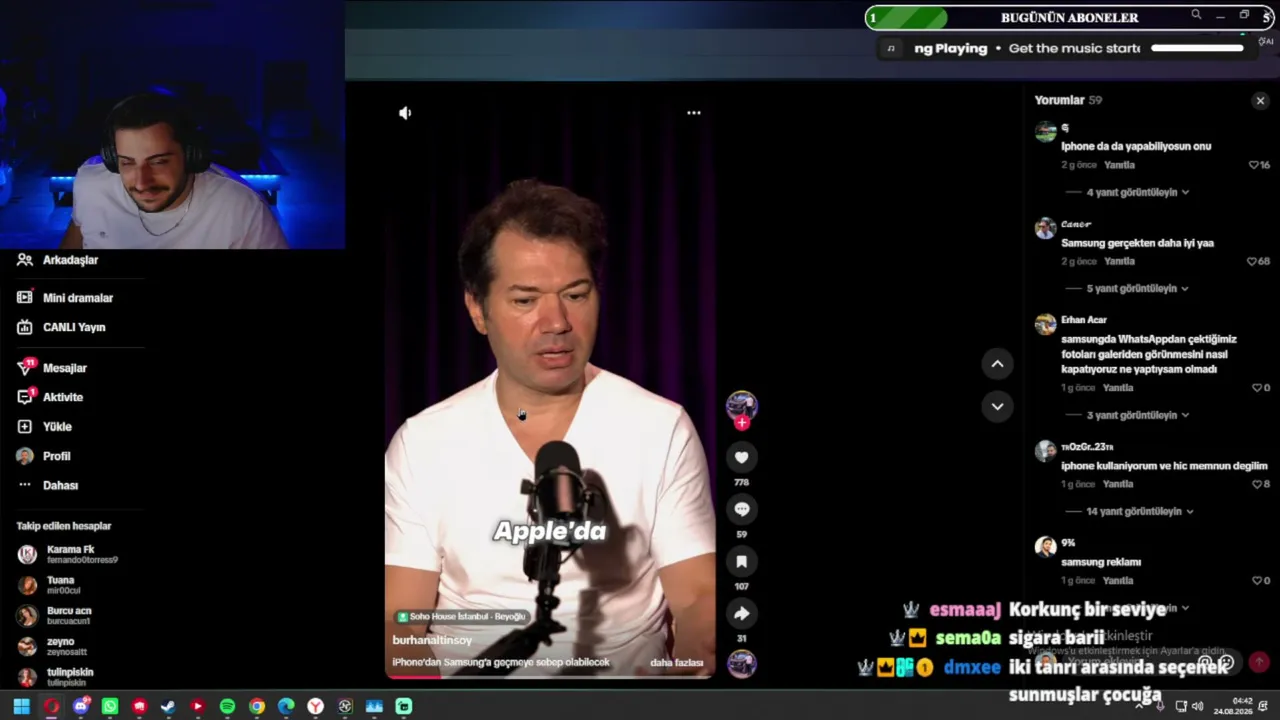Open Discord from the taskbar

81,706
